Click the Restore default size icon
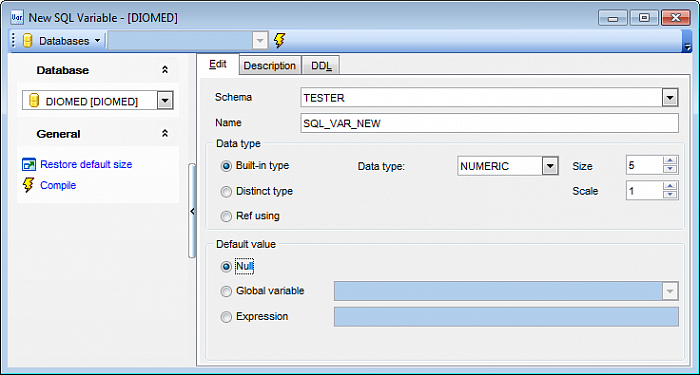Screen dimensions: 700x375 click(28, 165)
